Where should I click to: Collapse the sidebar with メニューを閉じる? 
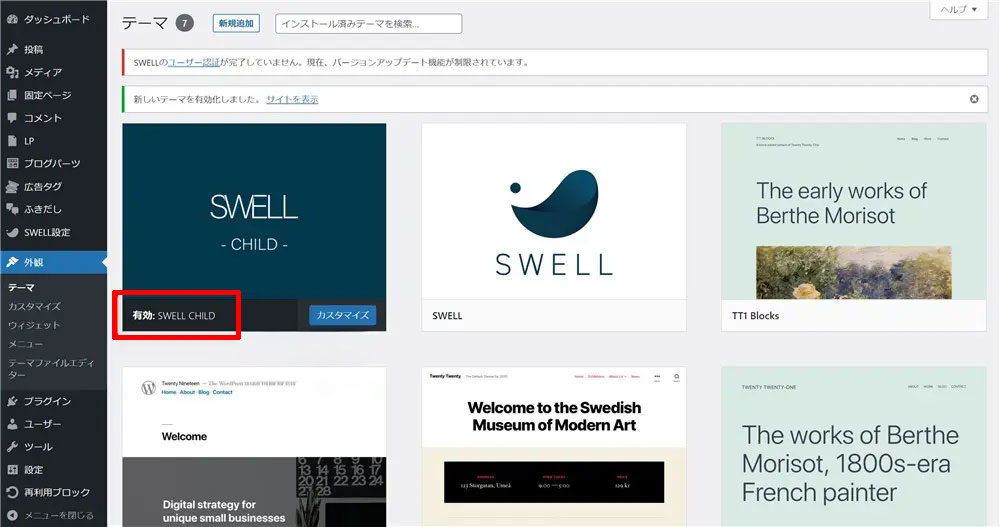click(x=50, y=515)
